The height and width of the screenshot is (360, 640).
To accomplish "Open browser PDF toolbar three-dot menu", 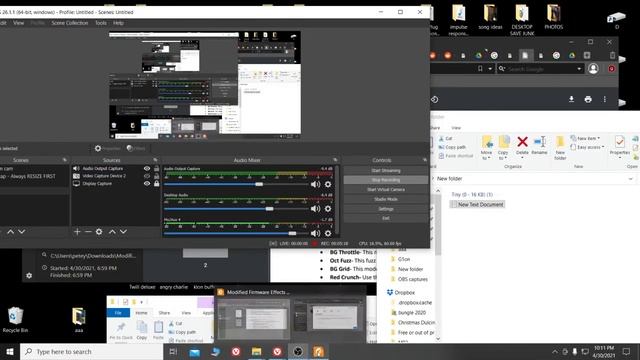I will [604, 99].
